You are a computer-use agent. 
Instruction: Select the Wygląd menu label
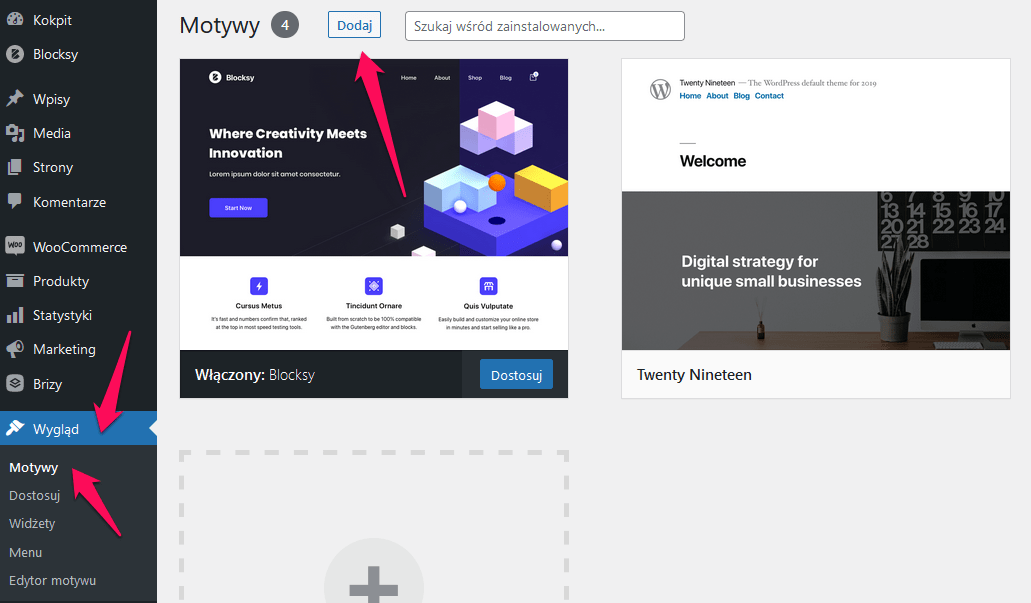coord(56,429)
